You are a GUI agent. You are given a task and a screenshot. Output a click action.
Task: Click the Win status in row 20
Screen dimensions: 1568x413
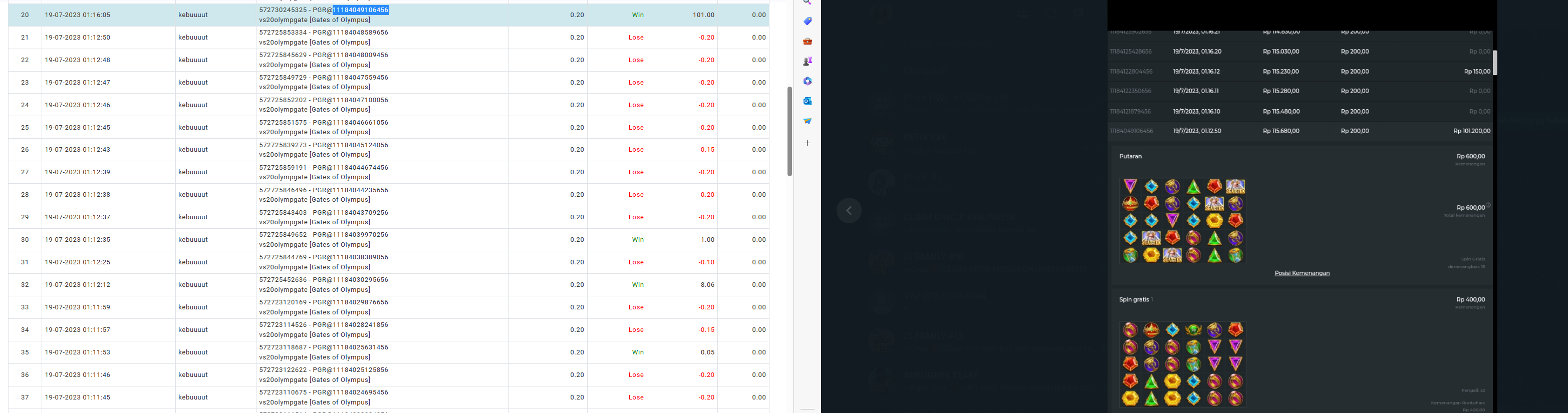(x=637, y=15)
